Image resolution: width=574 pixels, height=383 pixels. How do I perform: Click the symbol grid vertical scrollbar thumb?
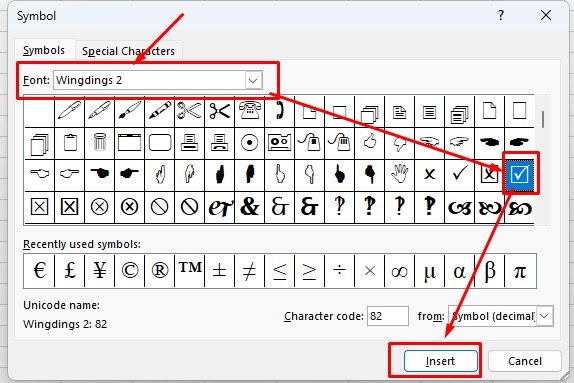[543, 119]
